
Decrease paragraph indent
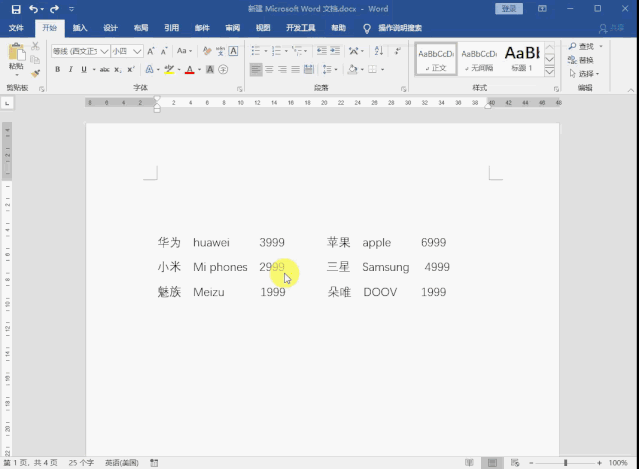(322, 51)
